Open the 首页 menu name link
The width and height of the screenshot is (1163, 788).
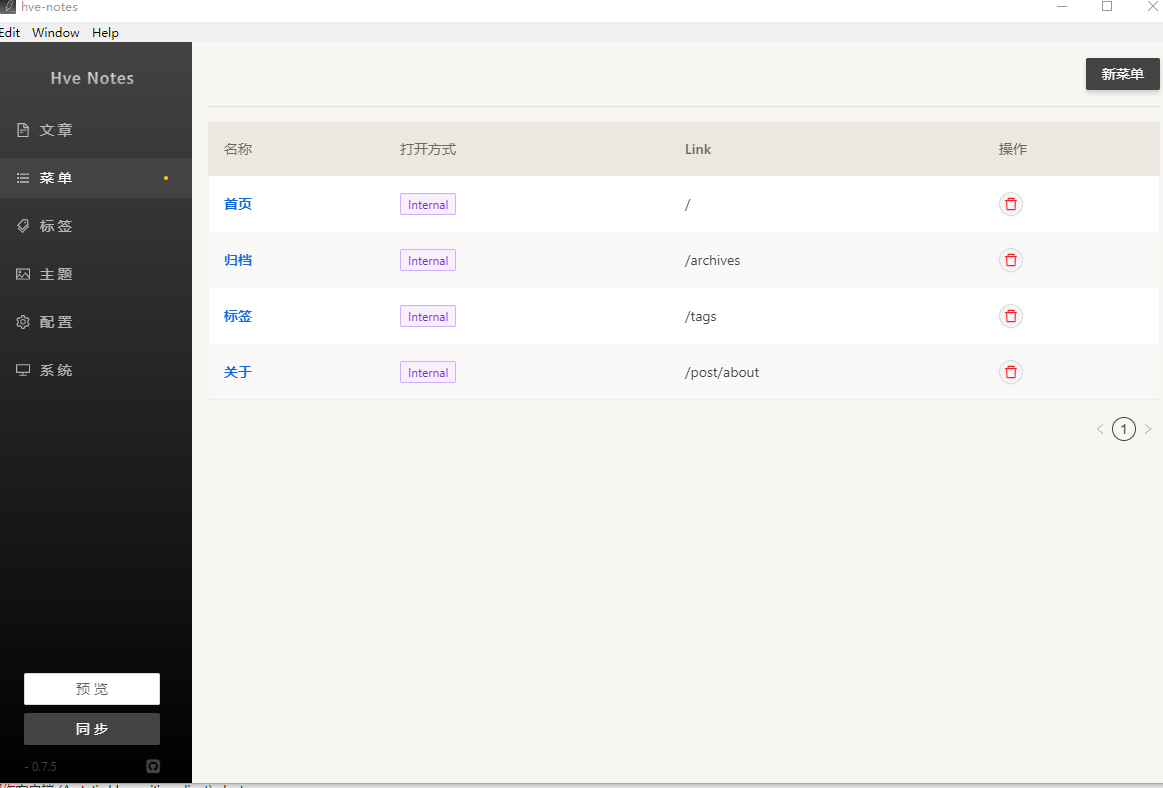(238, 204)
